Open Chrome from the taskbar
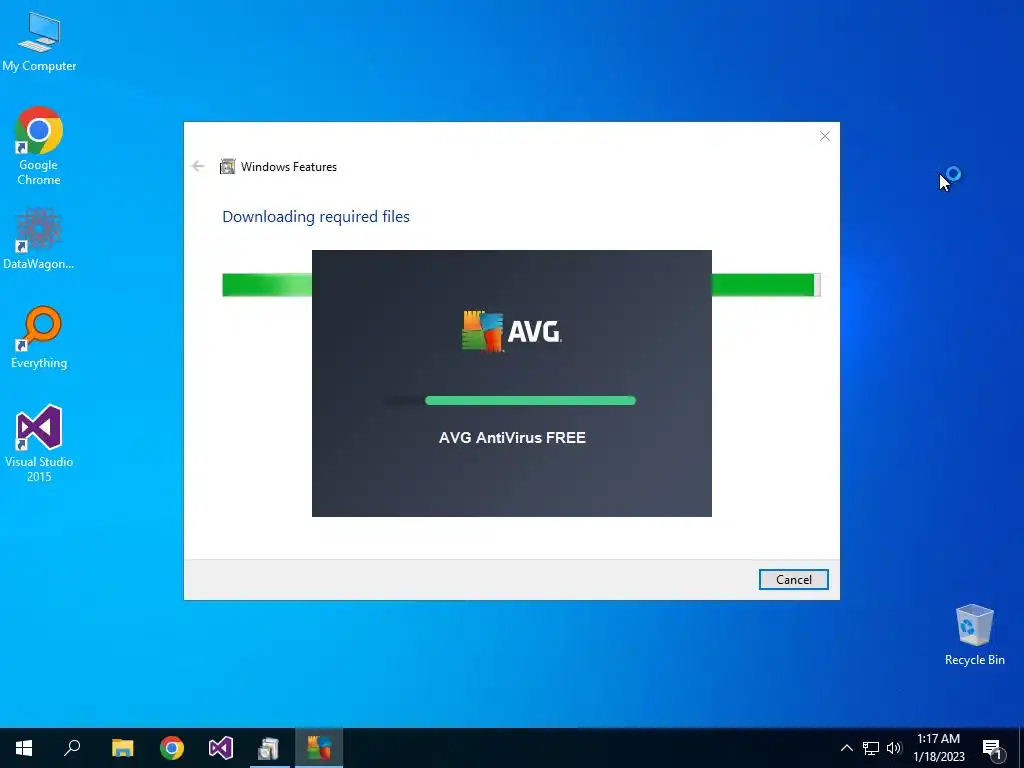 [172, 748]
